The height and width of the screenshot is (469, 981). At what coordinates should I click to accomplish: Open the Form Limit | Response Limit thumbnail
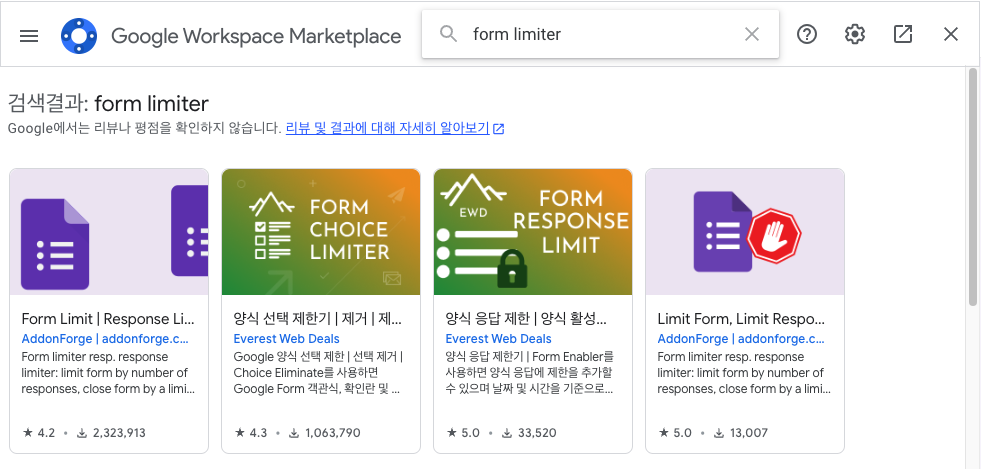tap(109, 231)
